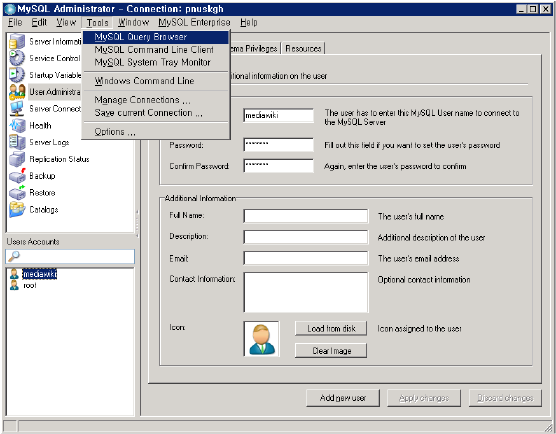Screen dimensions: 556x434
Task: Select the Restore sidebar label
Action: tap(42, 193)
